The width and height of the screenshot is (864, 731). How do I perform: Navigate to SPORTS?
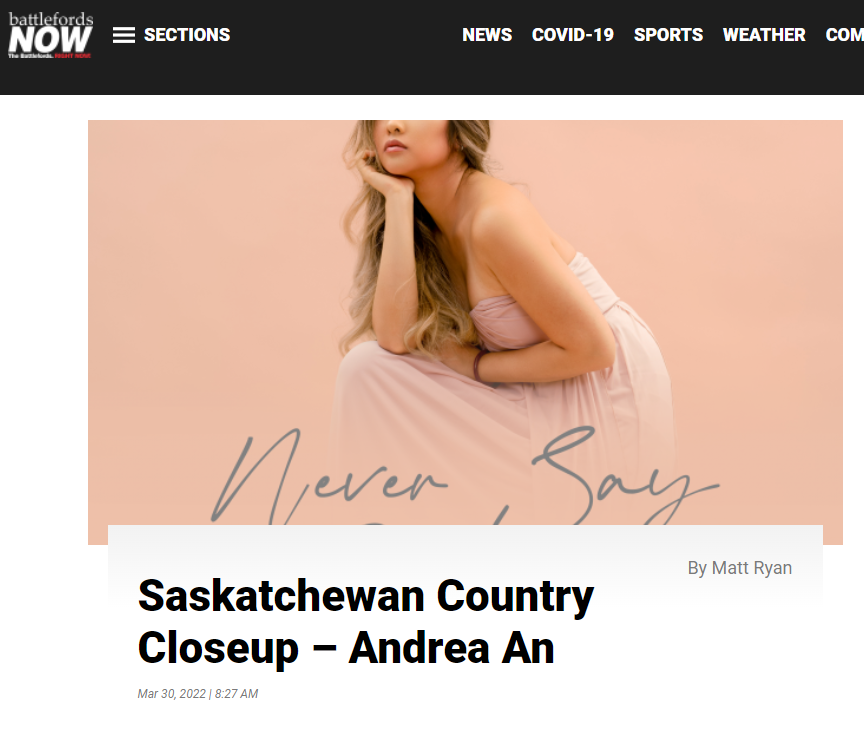tap(668, 35)
